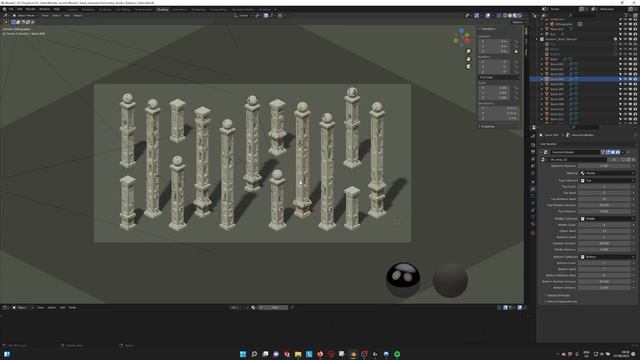Hide the Sun object eye icon
Viewport: 640px width, 360px height.
click(625, 34)
